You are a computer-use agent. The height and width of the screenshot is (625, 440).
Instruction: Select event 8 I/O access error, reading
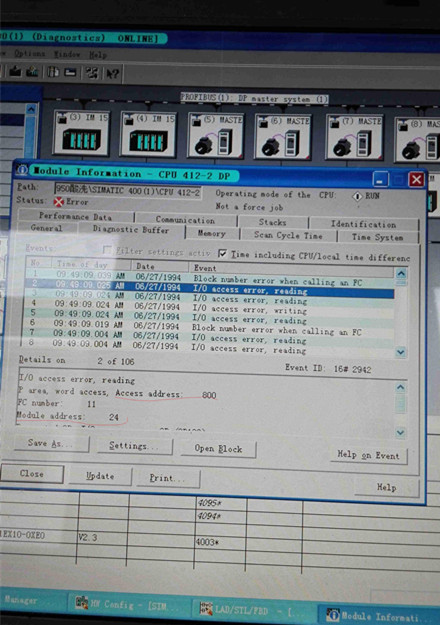[208, 346]
